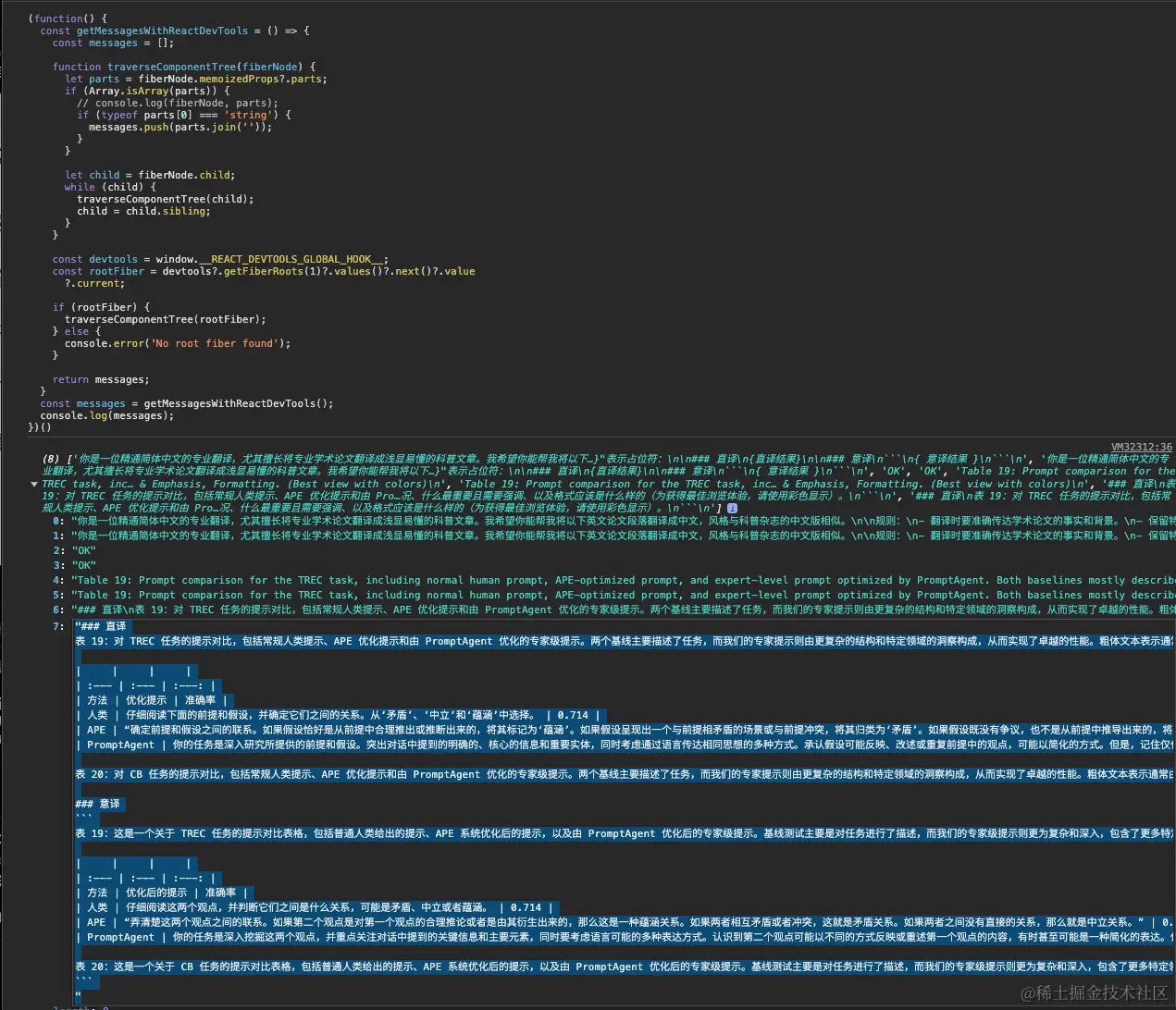Click the table header row "方法 | 优化后的提示 | 准确率"
This screenshot has height=1010, width=1176.
(x=162, y=893)
